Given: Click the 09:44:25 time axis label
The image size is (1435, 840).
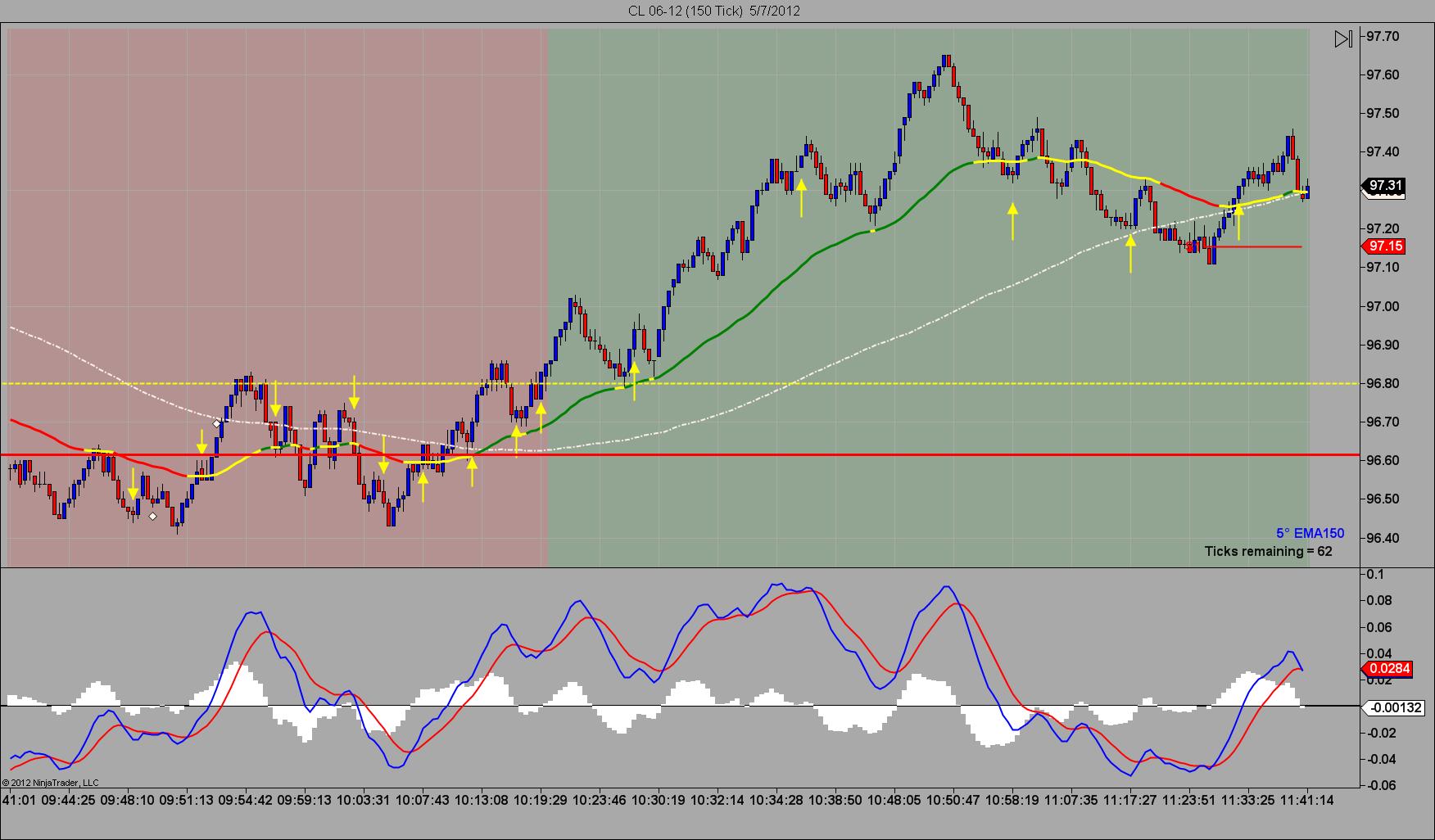Looking at the screenshot, I should [69, 799].
